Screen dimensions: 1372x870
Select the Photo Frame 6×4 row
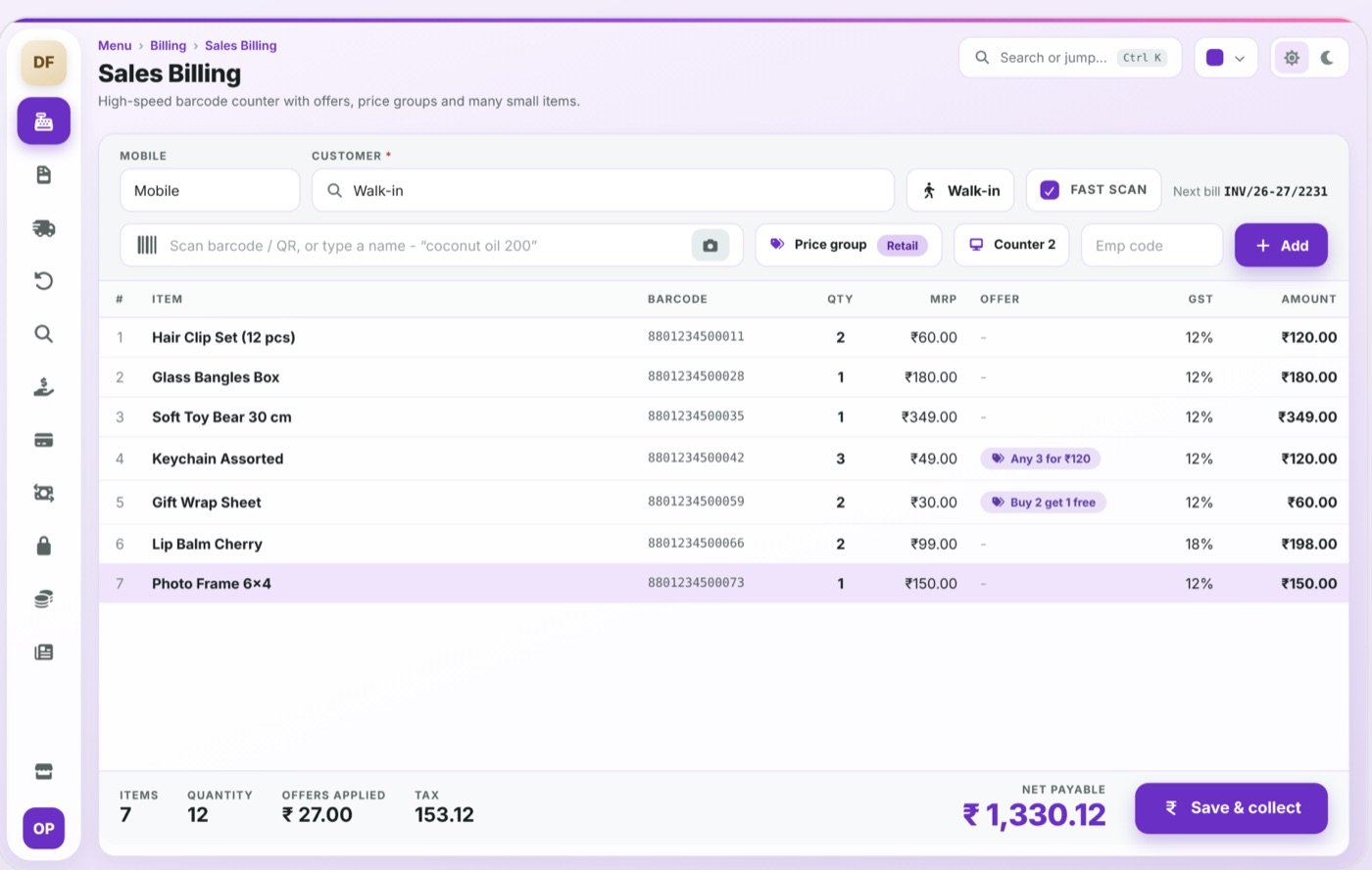(724, 583)
